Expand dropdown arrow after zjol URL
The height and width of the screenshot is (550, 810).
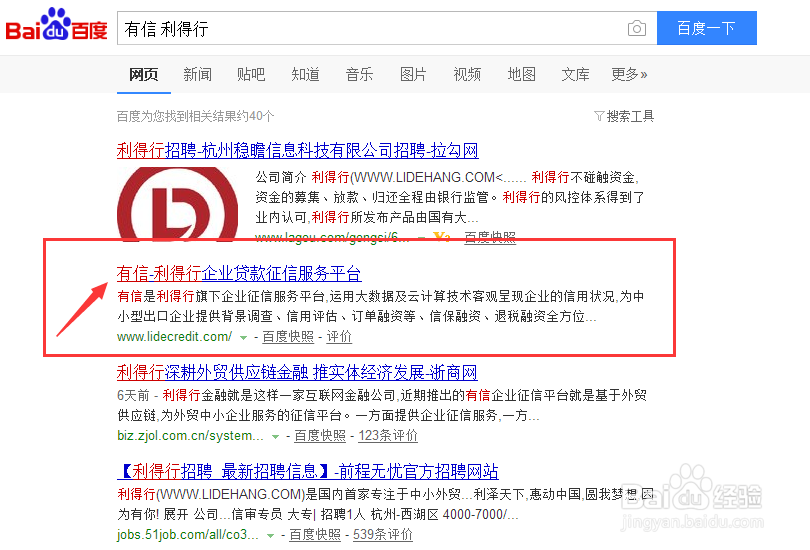[275, 437]
